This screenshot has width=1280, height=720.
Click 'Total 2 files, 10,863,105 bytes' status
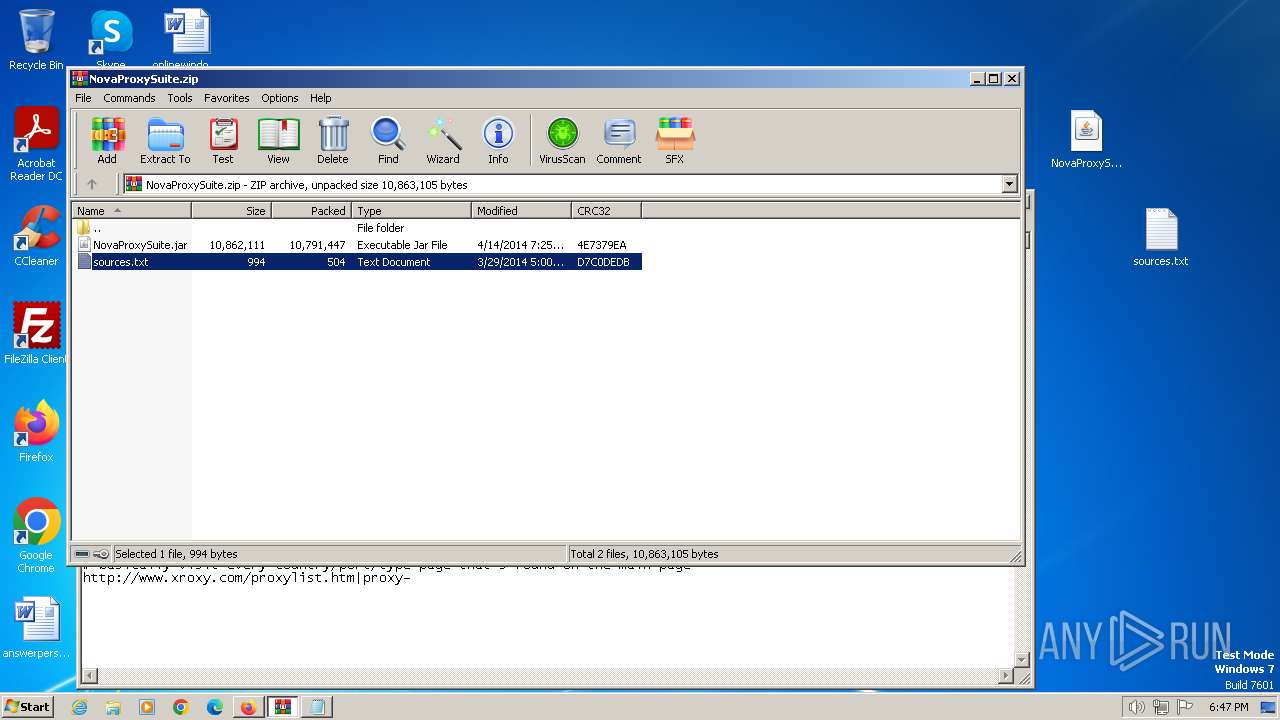click(x=644, y=554)
